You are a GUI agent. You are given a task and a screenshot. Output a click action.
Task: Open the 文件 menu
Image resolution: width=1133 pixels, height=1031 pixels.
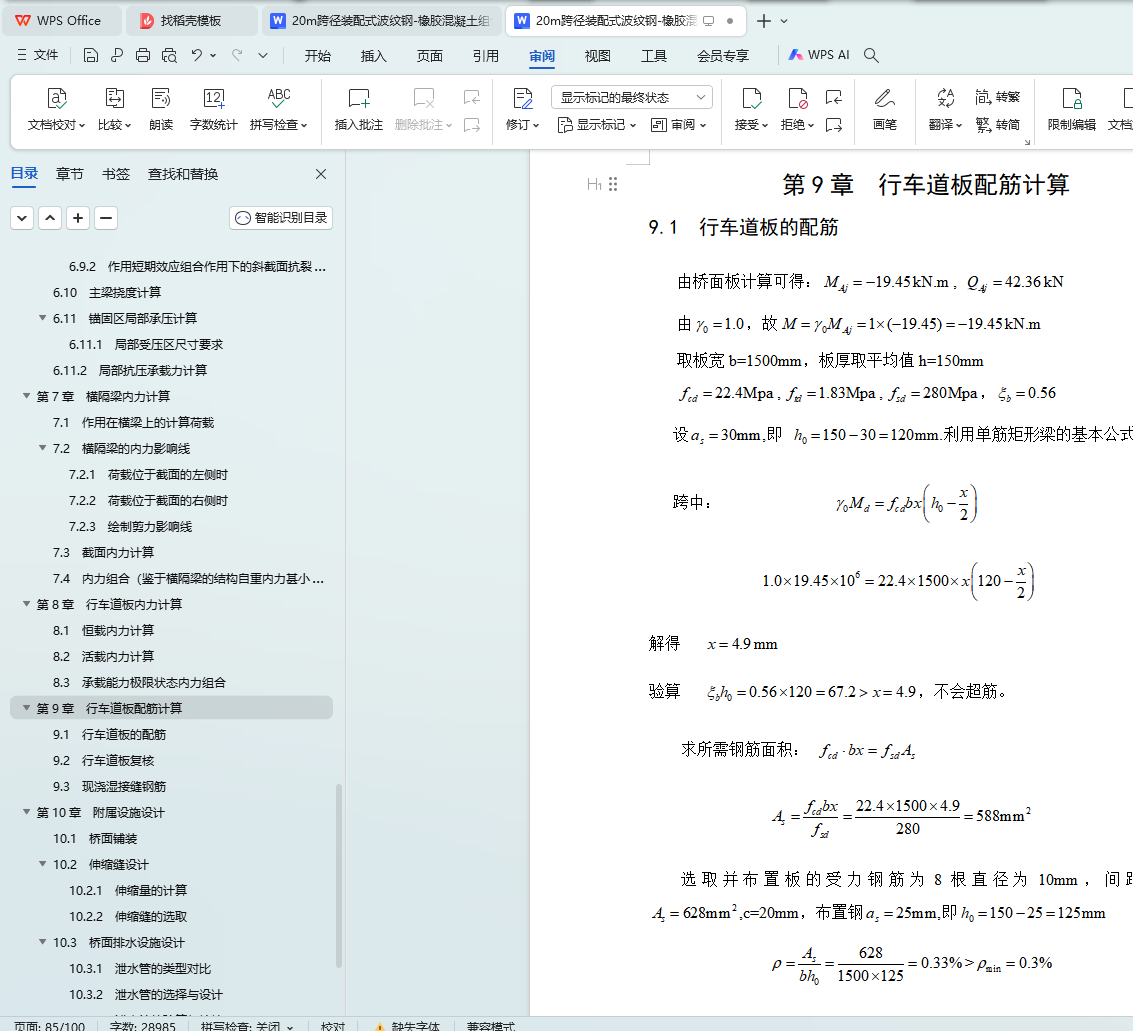click(x=38, y=55)
